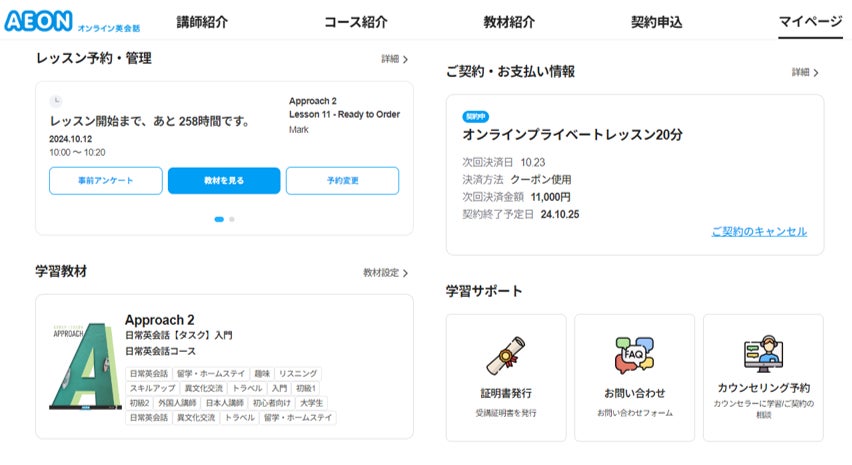Click the 留学・ホームステイ tag
Screen dimensions: 852x465
click(x=209, y=373)
